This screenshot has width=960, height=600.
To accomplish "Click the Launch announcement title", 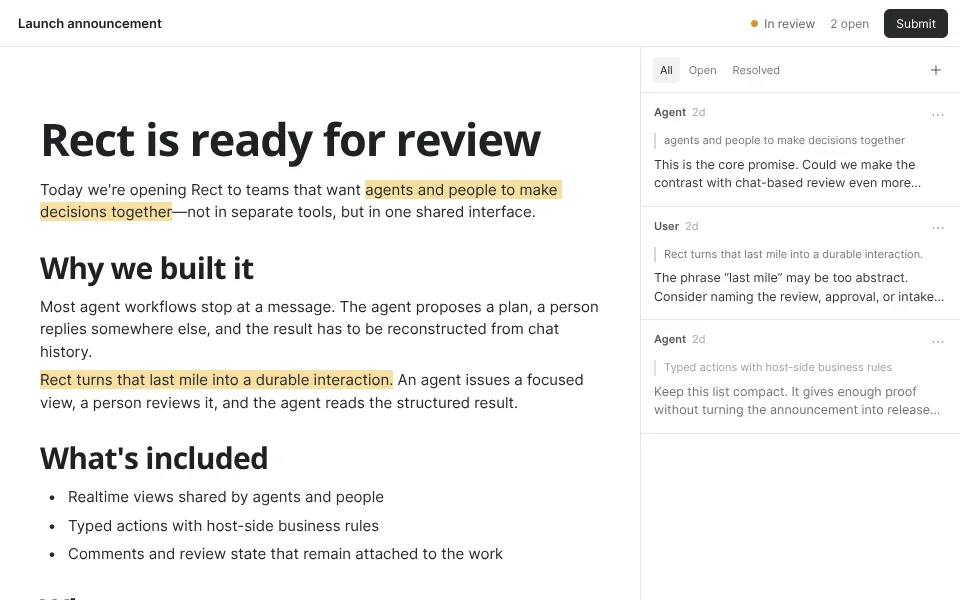I will coord(89,23).
